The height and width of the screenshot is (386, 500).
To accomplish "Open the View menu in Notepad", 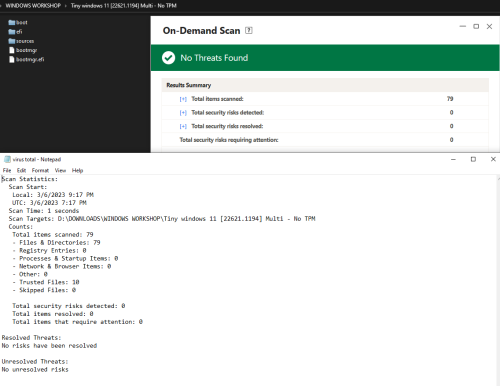I will (60, 170).
